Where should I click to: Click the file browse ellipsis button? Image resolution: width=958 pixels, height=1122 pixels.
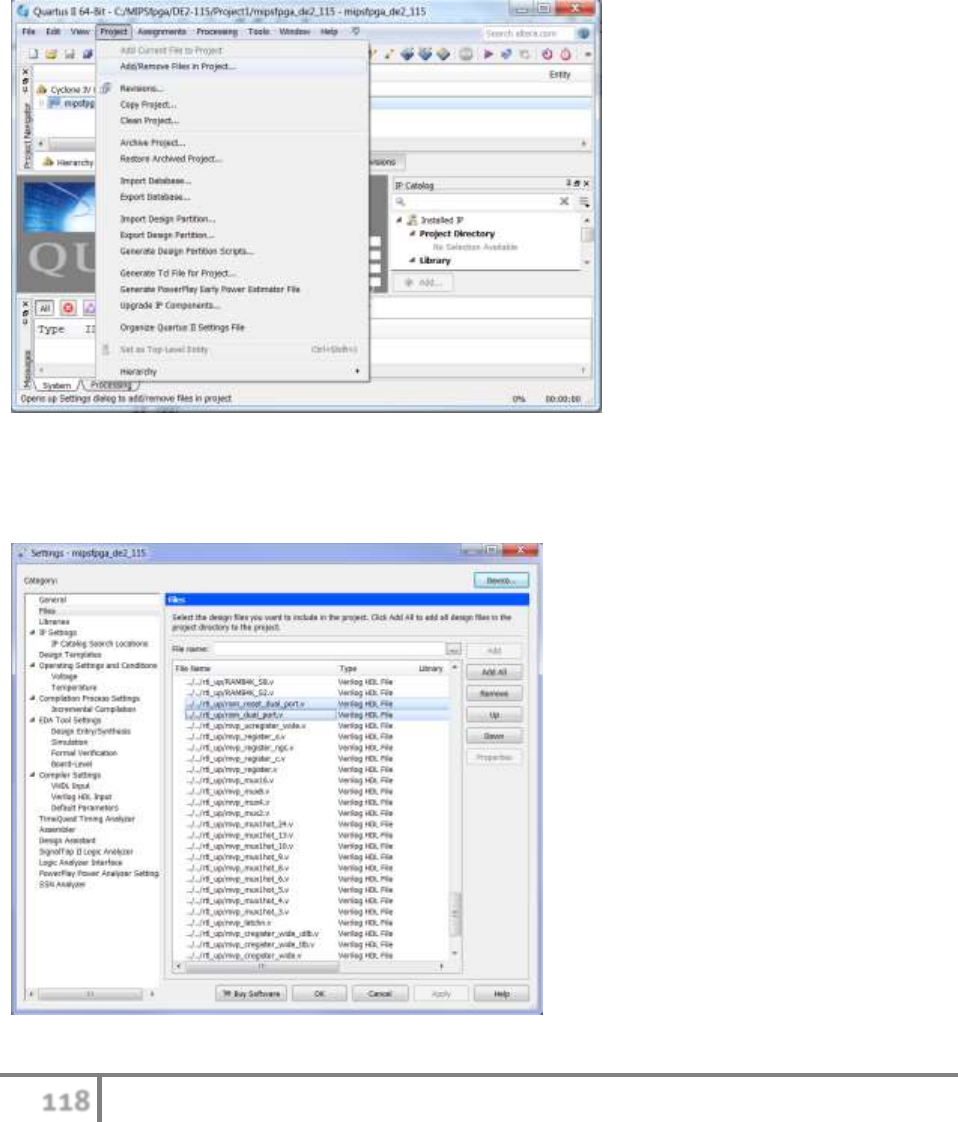(454, 650)
